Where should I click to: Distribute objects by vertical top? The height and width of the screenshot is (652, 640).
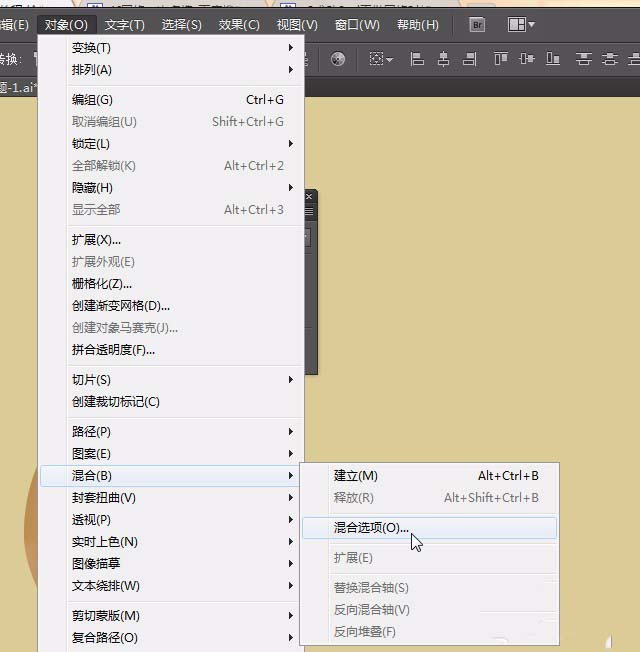pyautogui.click(x=583, y=59)
